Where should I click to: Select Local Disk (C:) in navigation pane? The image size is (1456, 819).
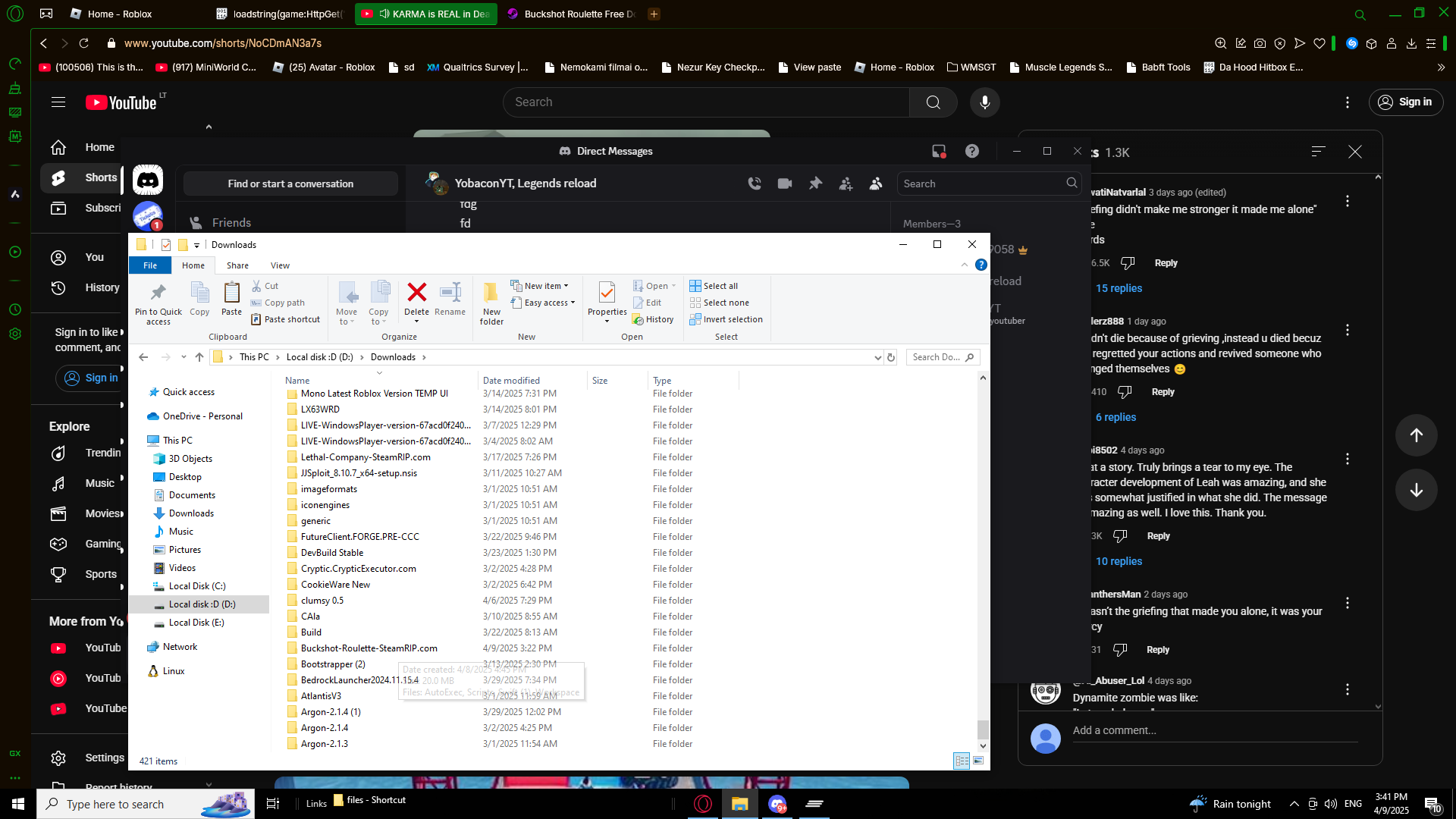pyautogui.click(x=197, y=586)
